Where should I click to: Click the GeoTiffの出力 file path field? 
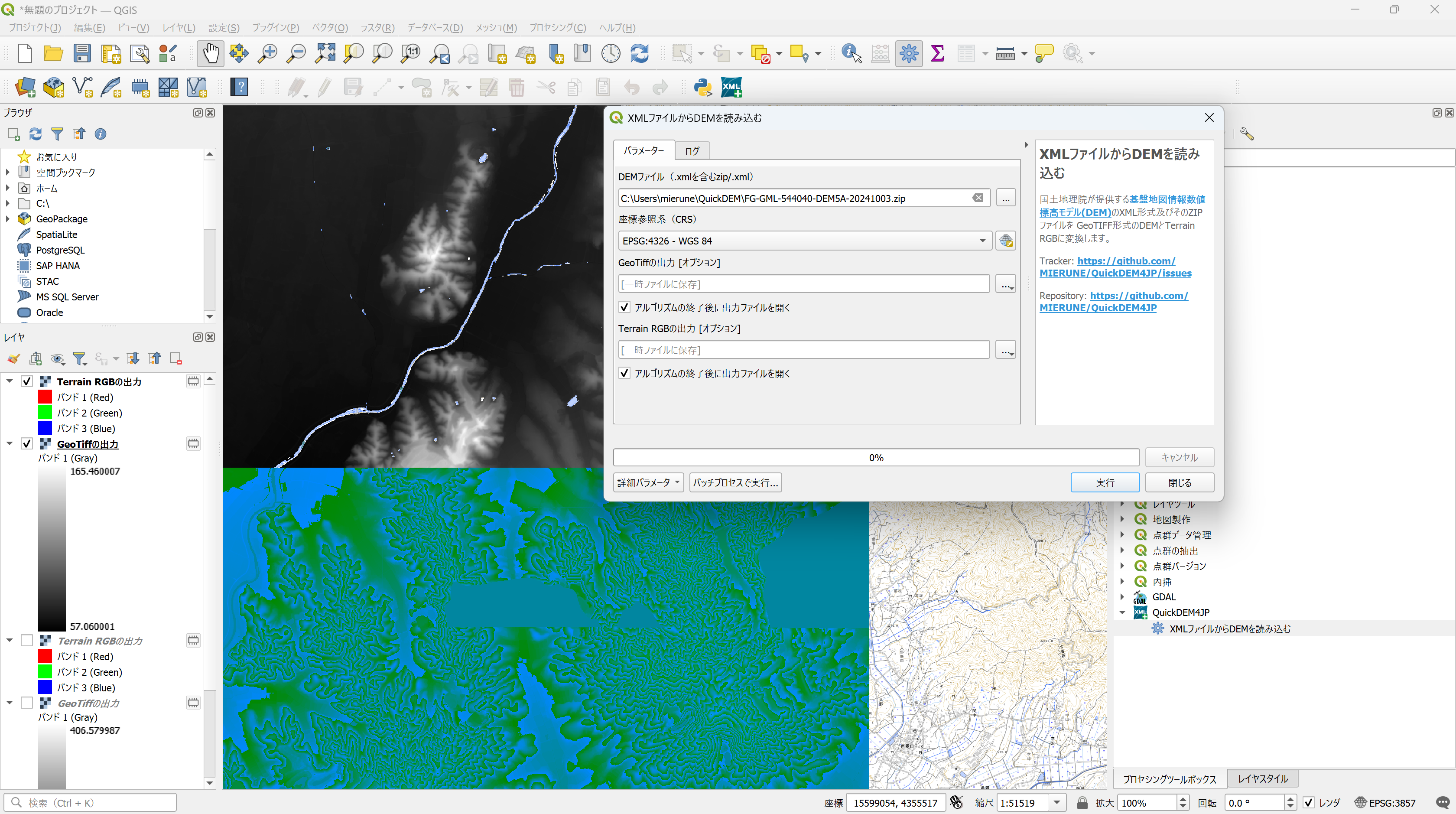coord(803,284)
